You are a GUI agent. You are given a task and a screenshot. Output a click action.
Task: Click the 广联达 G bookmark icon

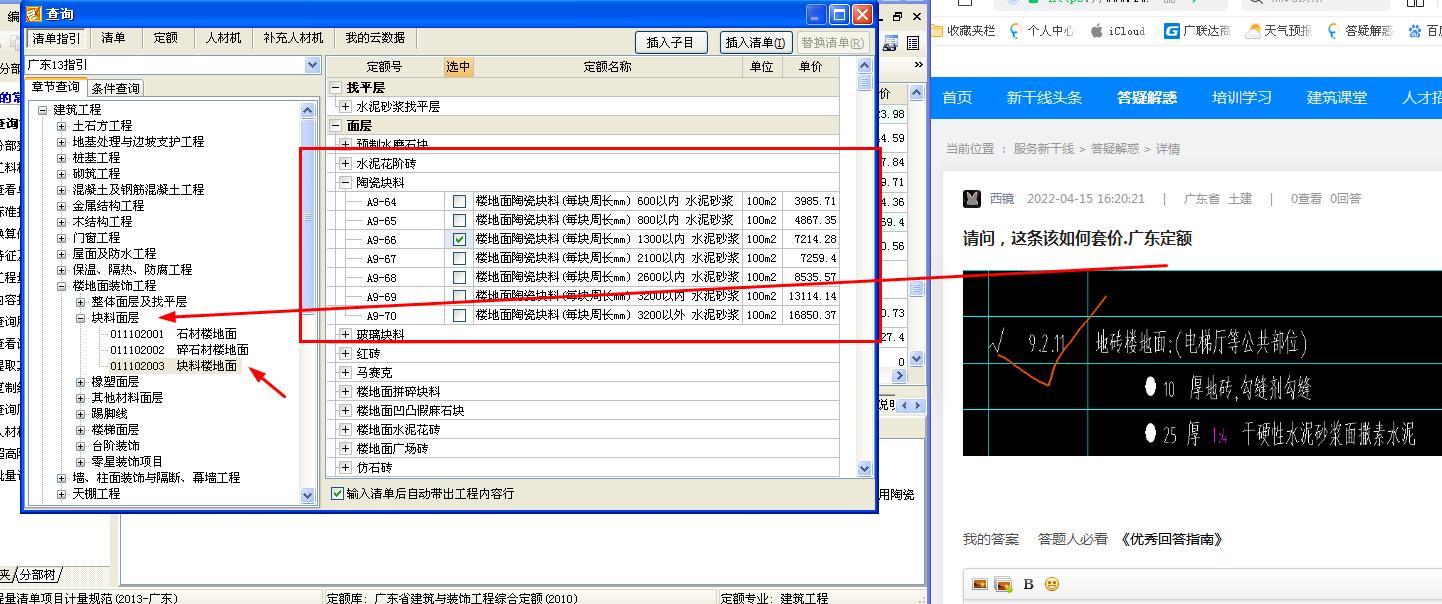pos(1170,31)
